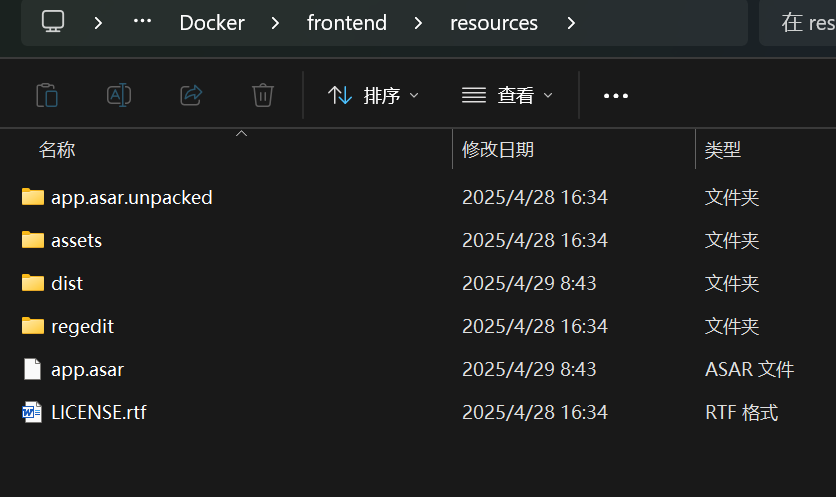Click the rename icon in toolbar
836x497 pixels.
(119, 95)
